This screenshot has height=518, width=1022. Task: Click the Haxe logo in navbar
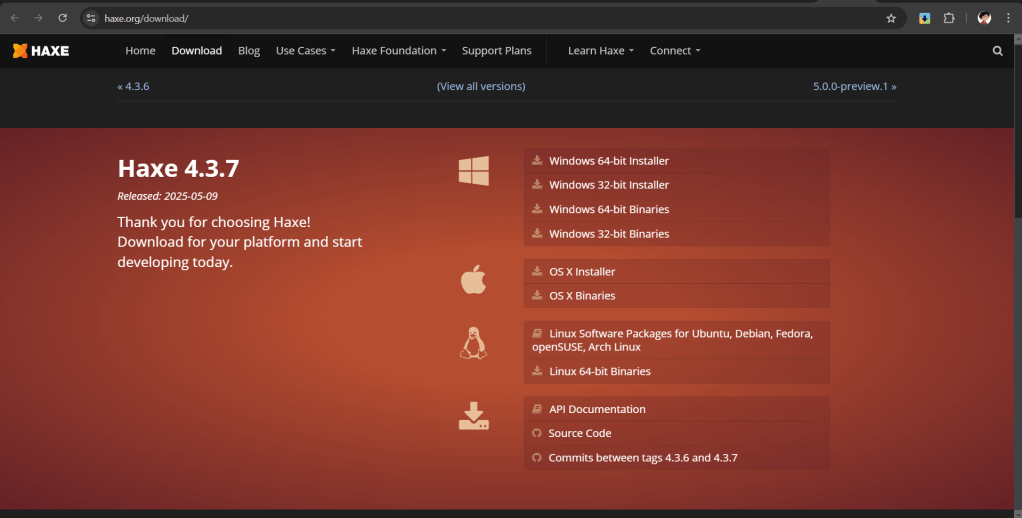[x=41, y=51]
